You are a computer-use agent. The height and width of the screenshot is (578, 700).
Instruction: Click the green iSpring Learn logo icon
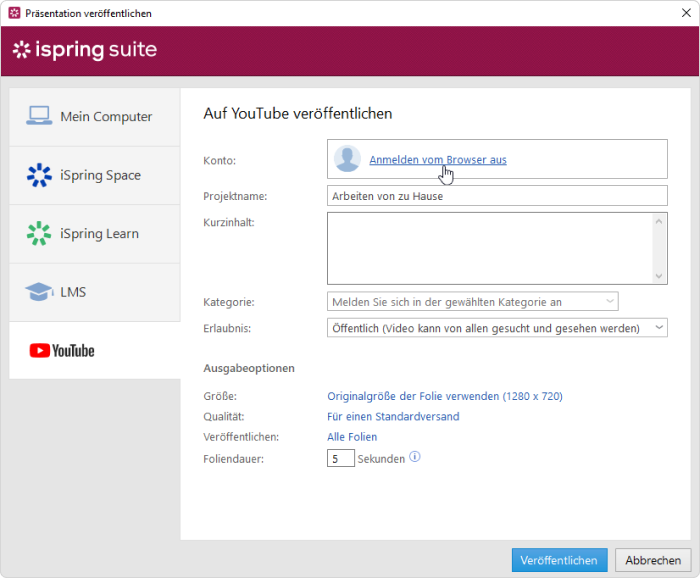click(x=39, y=233)
